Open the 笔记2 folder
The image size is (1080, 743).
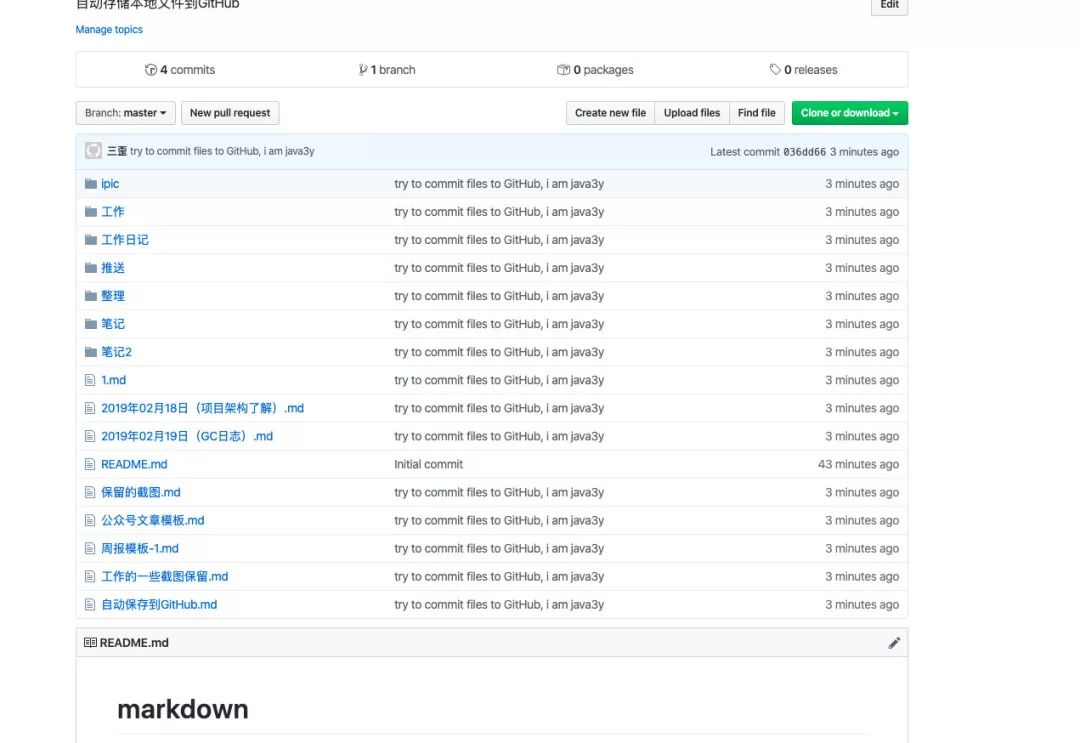coord(116,352)
